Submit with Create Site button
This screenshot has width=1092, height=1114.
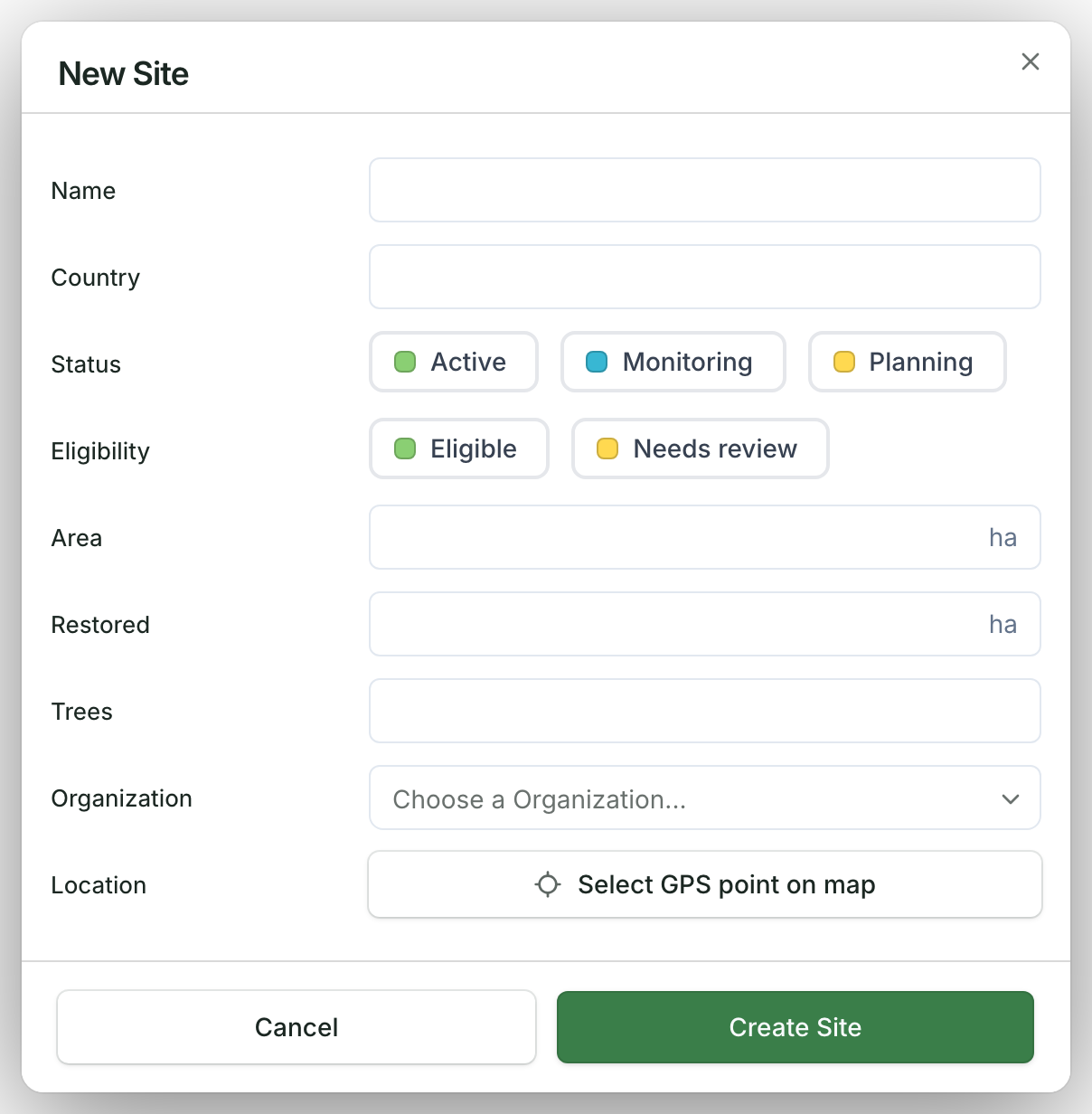tap(795, 1027)
